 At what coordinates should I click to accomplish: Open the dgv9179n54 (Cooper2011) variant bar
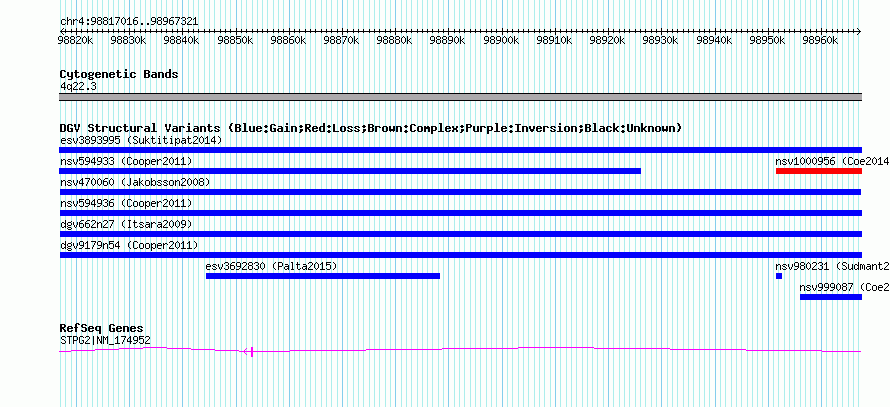click(460, 255)
